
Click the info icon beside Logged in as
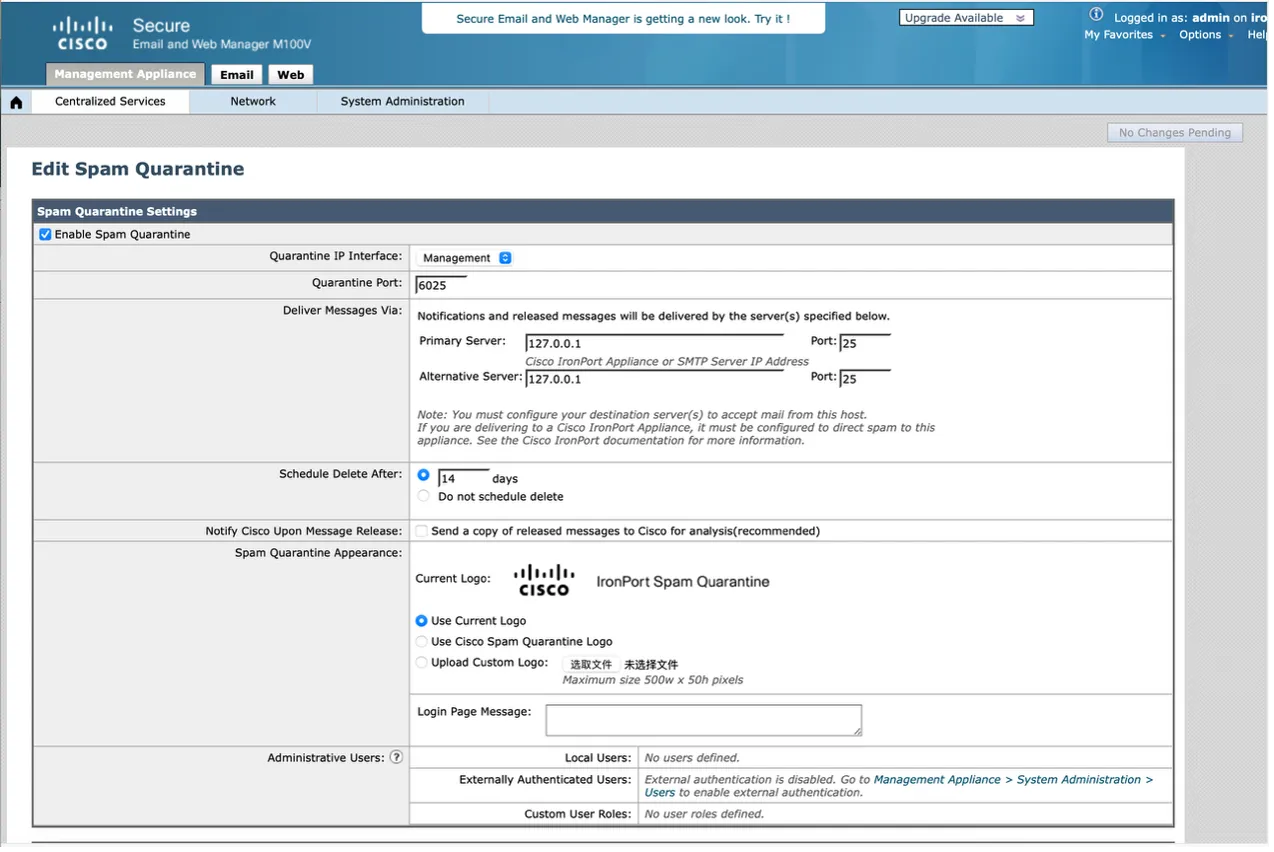pyautogui.click(x=1096, y=15)
